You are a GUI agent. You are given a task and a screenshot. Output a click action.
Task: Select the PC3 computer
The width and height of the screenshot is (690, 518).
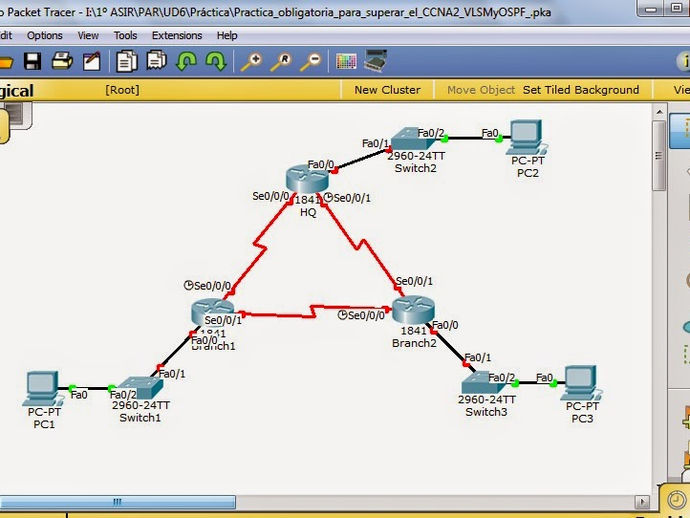click(582, 382)
